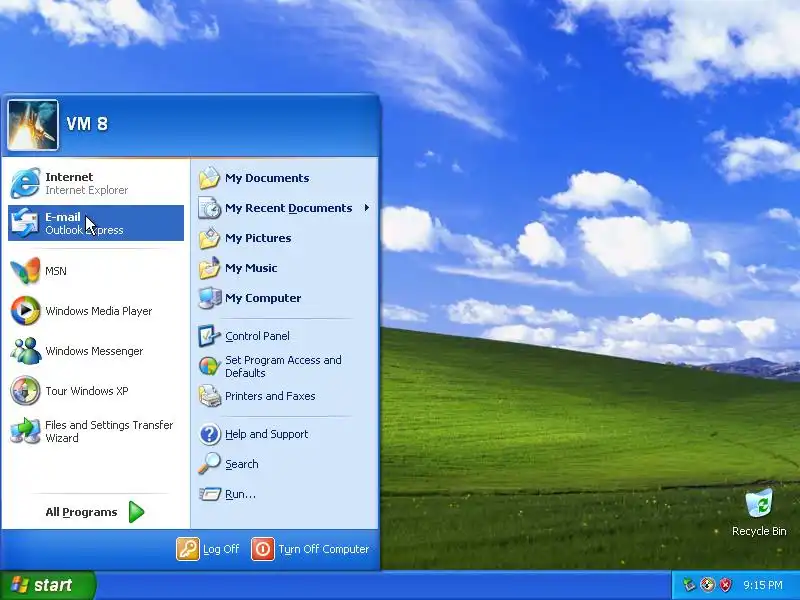Open Files and Settings Transfer Wizard icon
The image size is (800, 600).
click(25, 431)
